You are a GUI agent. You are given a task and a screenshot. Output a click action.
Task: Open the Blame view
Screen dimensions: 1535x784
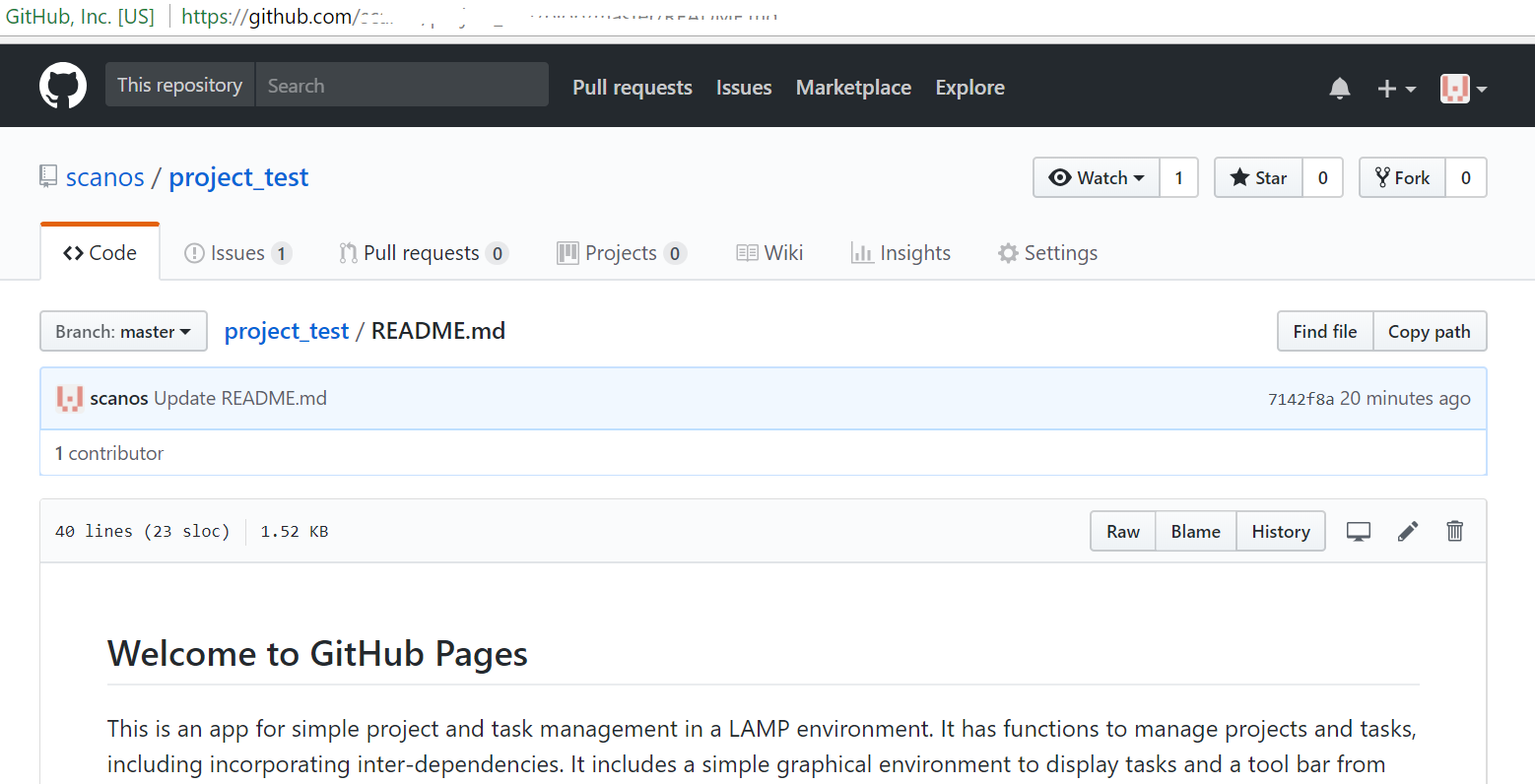[x=1195, y=531]
